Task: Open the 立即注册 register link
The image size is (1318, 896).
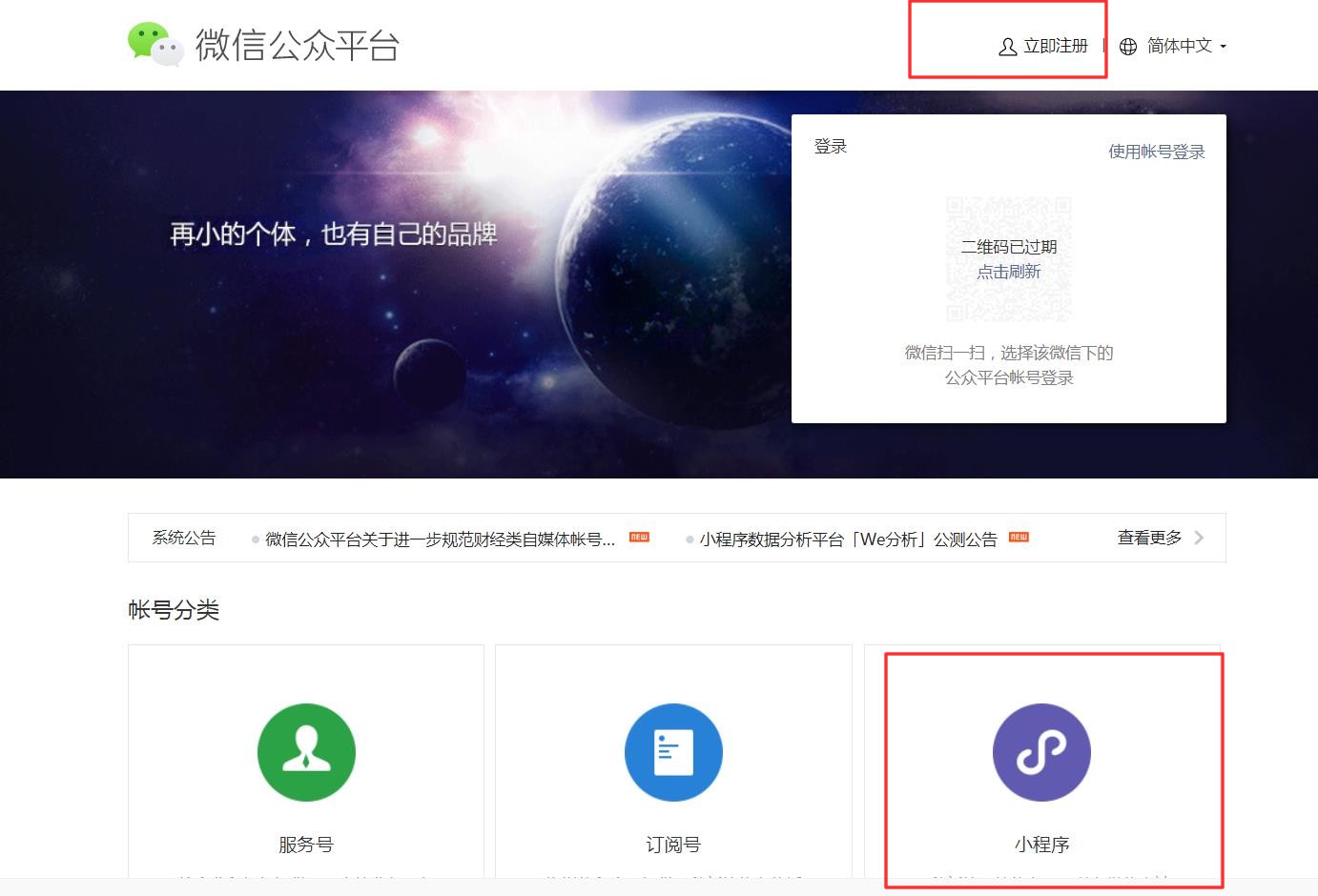Action: point(1056,46)
